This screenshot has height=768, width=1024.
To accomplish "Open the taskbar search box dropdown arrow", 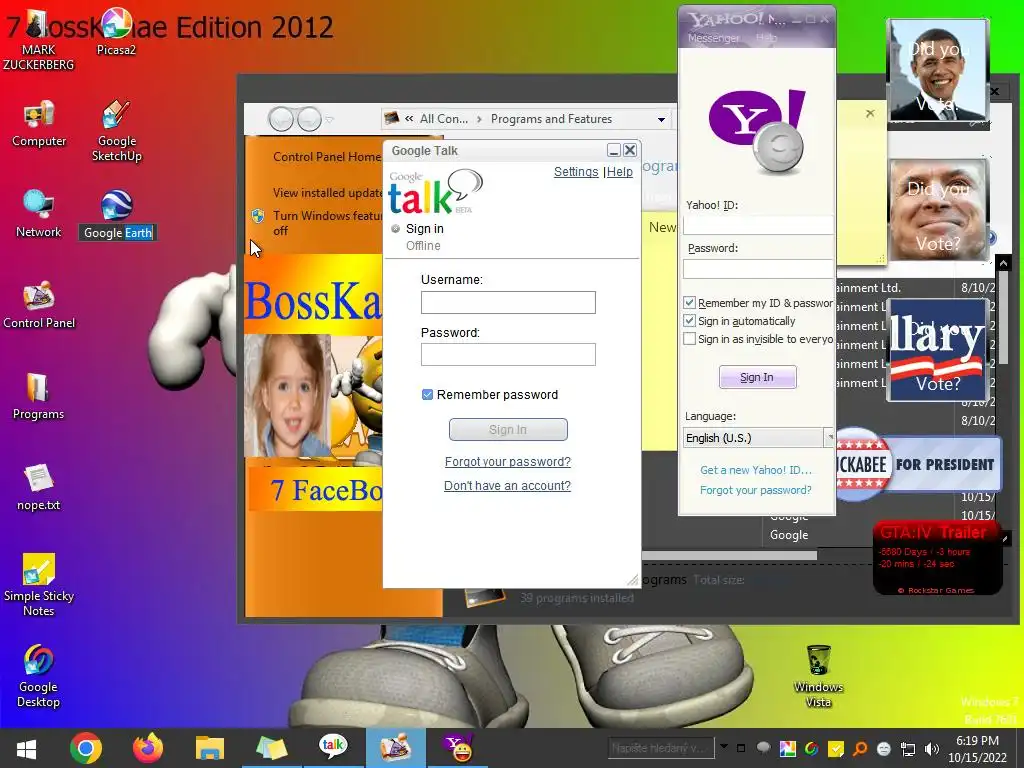I will 724,746.
